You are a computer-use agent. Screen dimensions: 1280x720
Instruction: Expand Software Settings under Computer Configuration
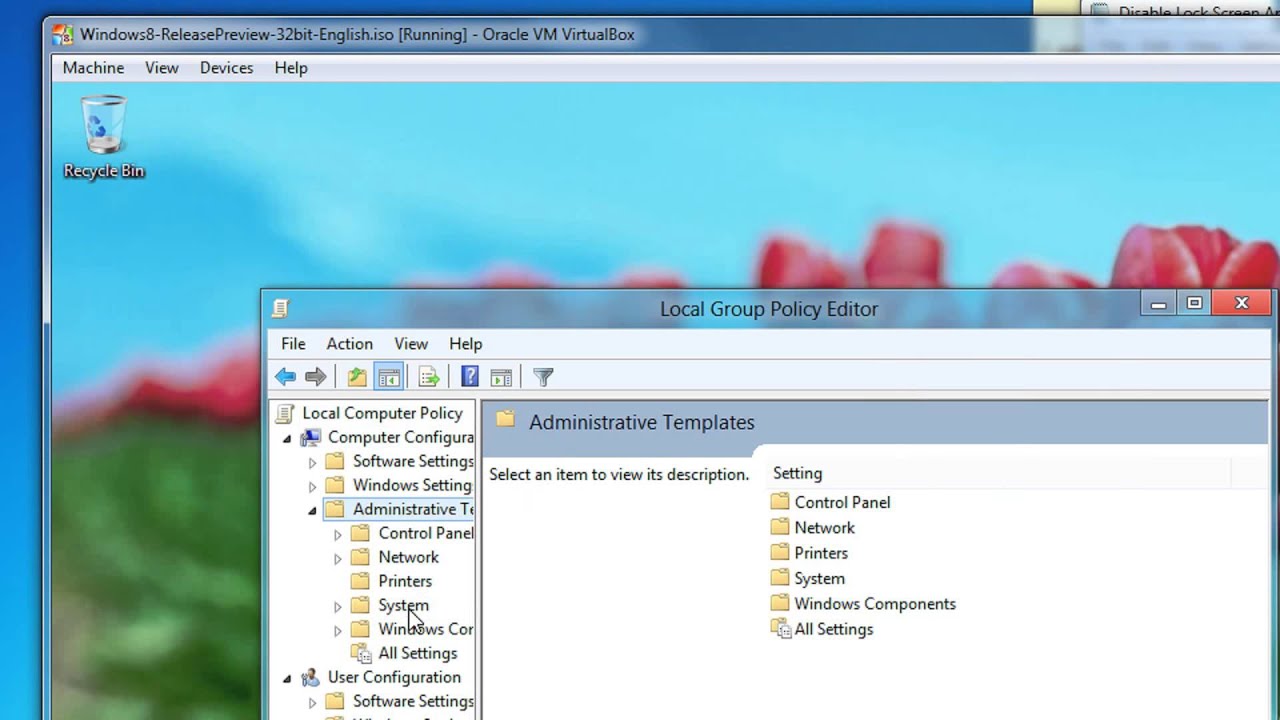click(x=312, y=462)
